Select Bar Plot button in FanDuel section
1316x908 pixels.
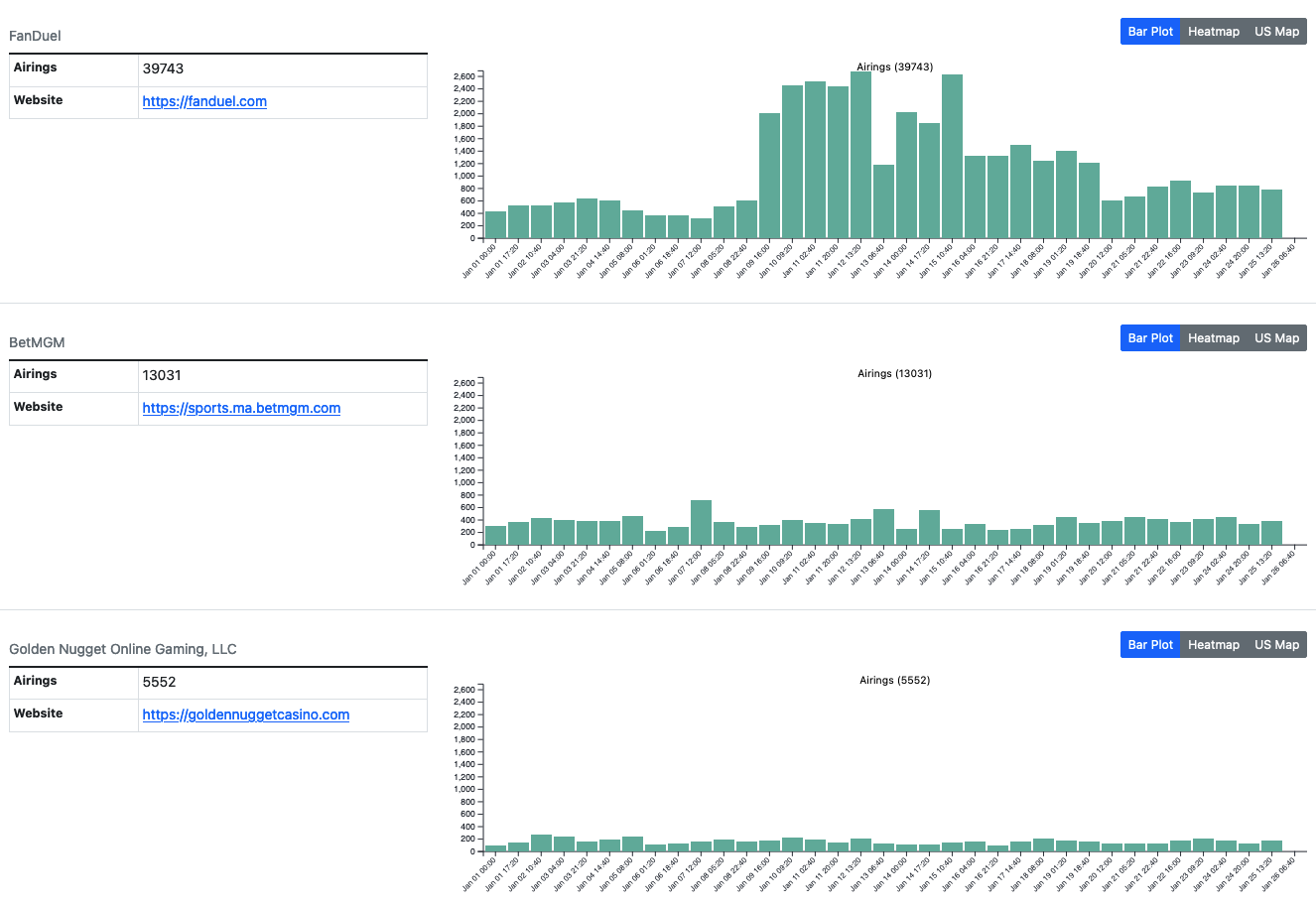(x=1150, y=32)
